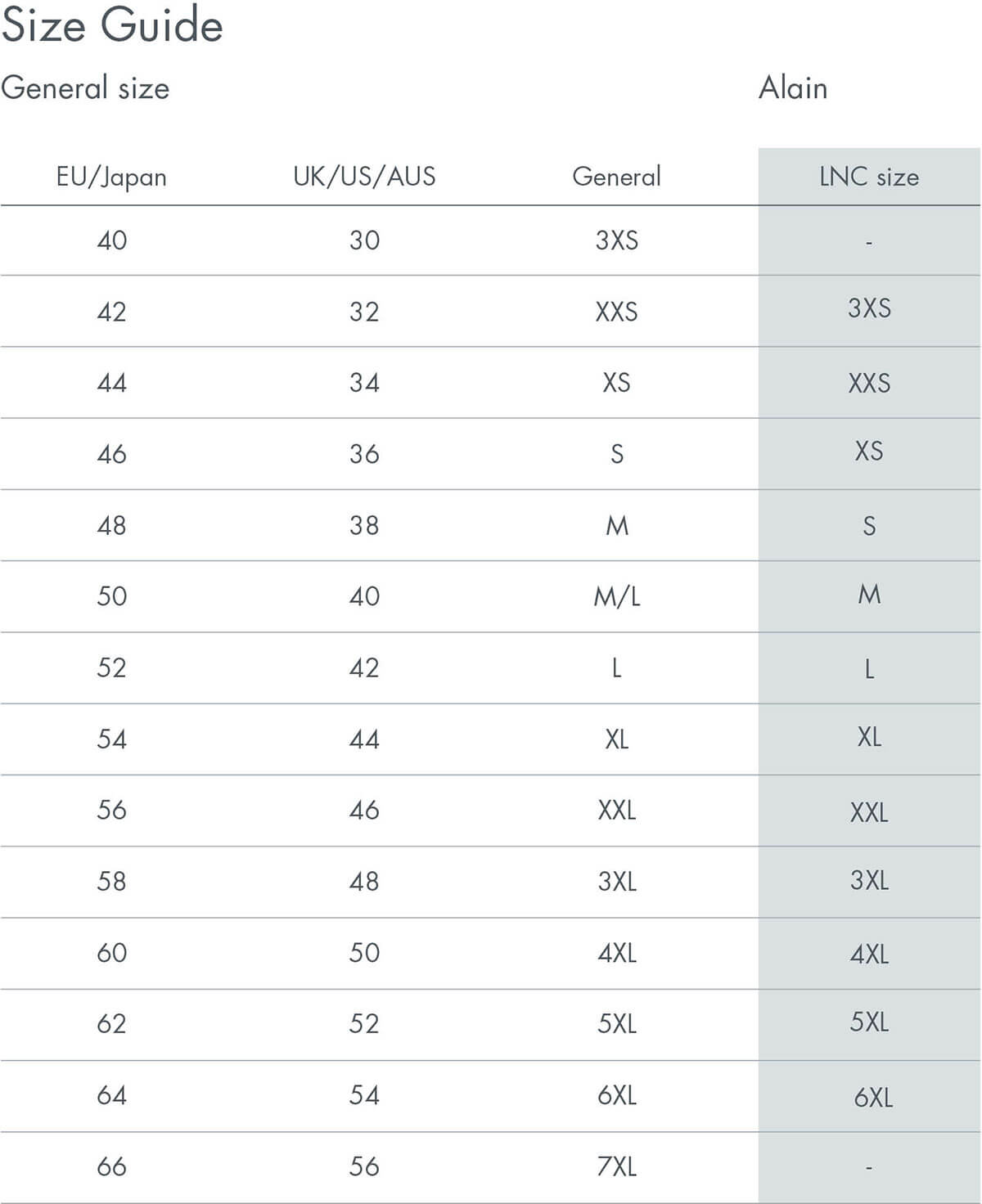This screenshot has height=1204, width=982.
Task: Click the UK/US/AUS column header
Action: point(364,177)
